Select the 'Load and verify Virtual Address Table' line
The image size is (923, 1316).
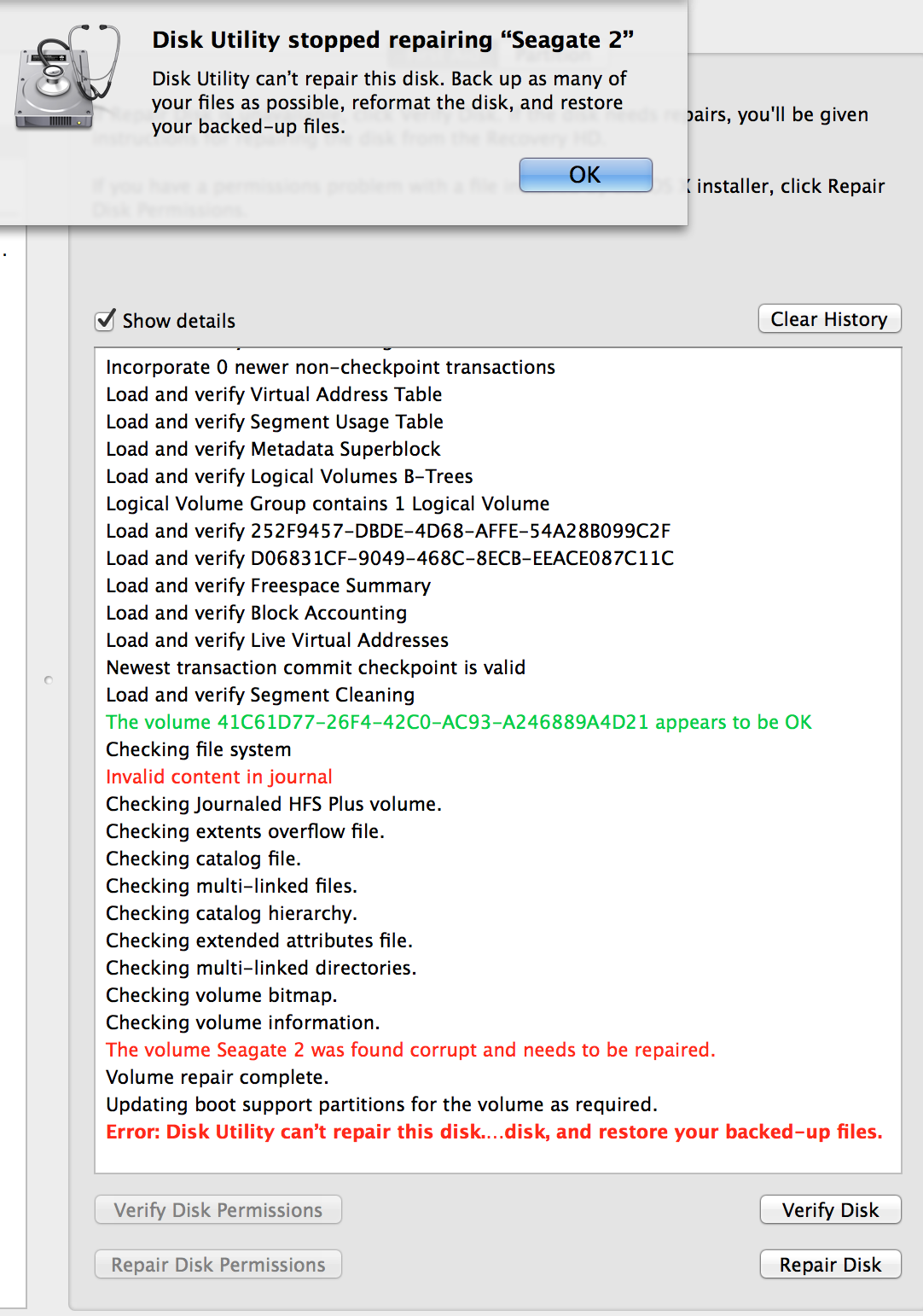(274, 394)
